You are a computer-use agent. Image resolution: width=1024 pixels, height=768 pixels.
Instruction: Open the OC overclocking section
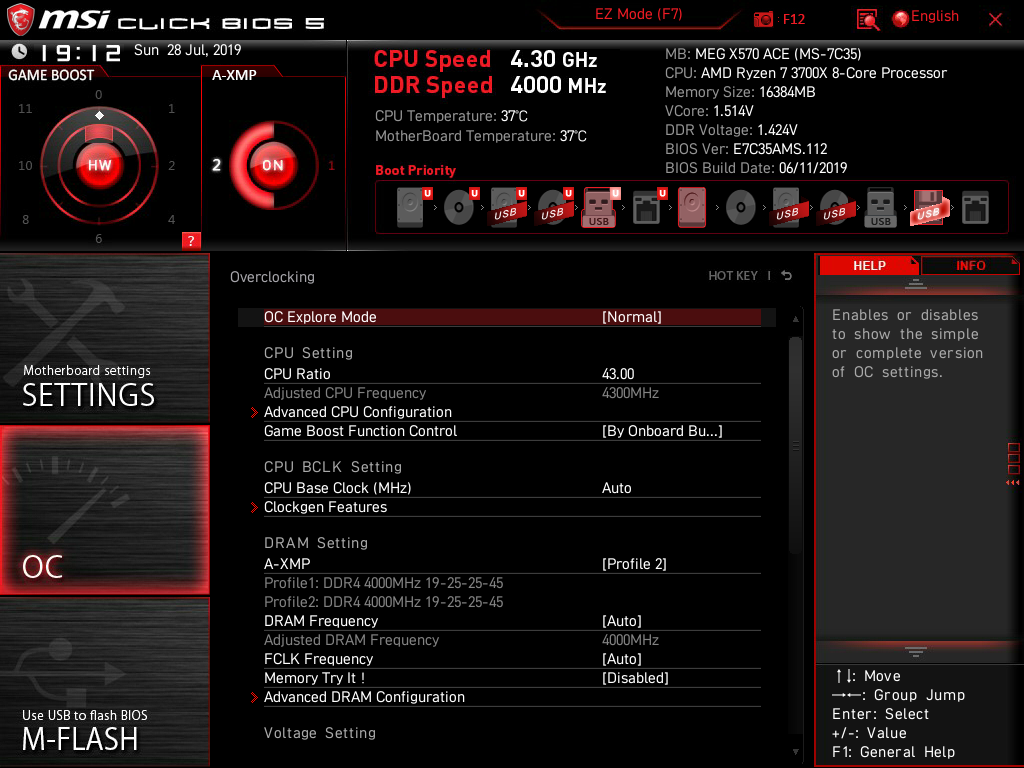(104, 510)
